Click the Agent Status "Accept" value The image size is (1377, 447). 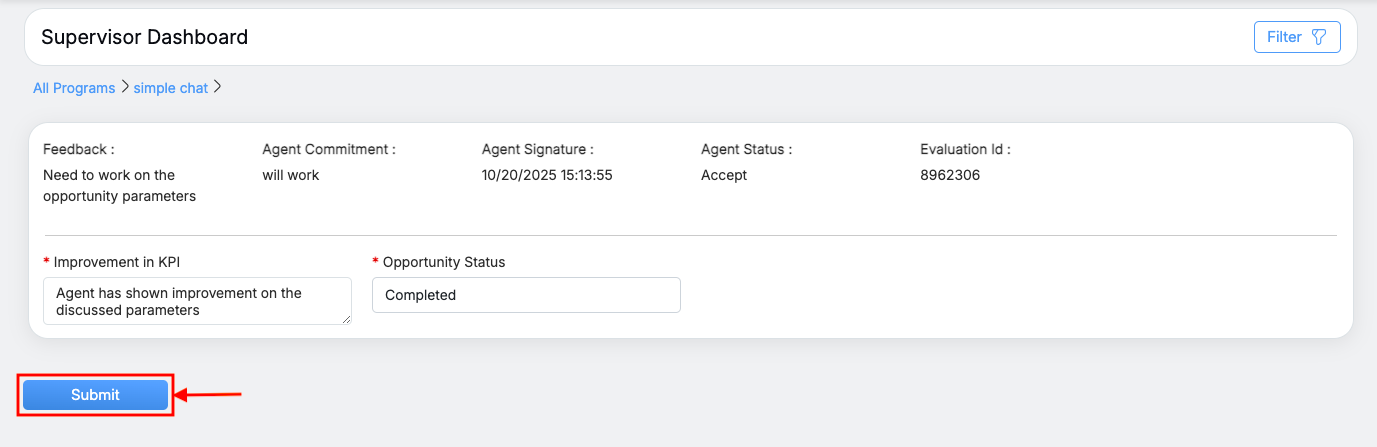coord(724,175)
